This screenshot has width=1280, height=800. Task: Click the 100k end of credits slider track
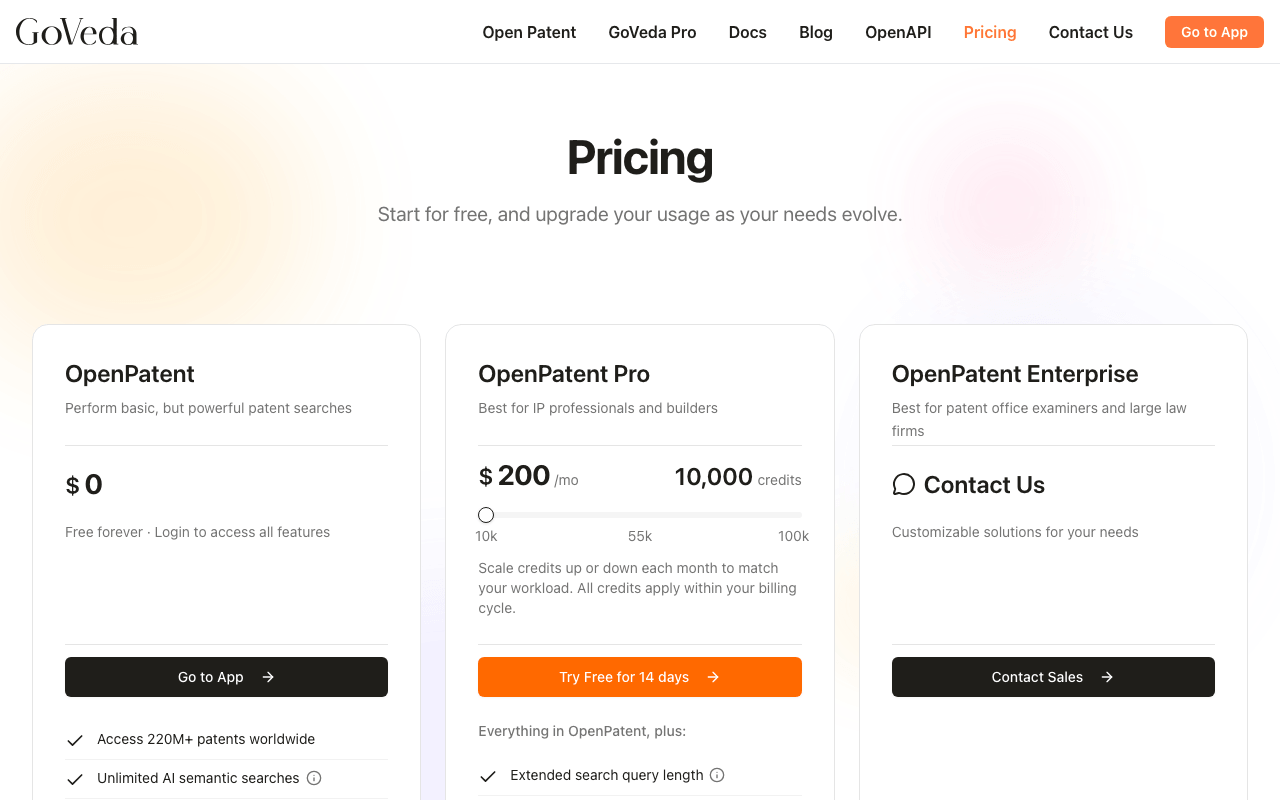tap(798, 515)
